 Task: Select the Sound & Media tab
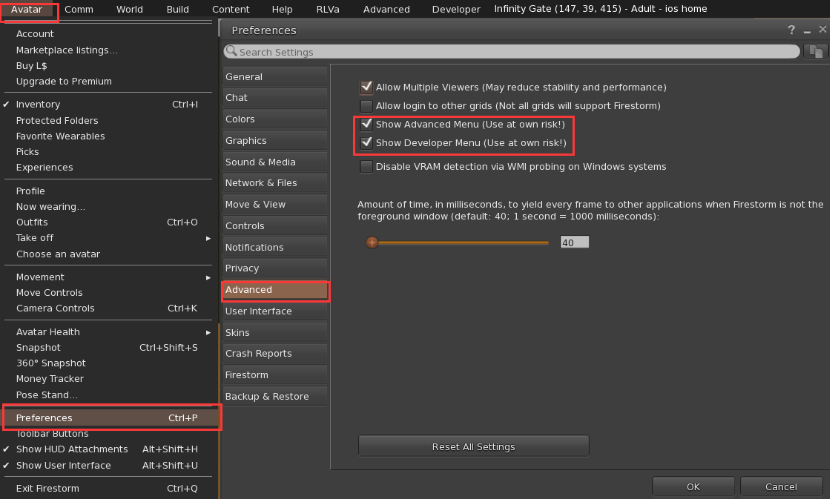[275, 162]
